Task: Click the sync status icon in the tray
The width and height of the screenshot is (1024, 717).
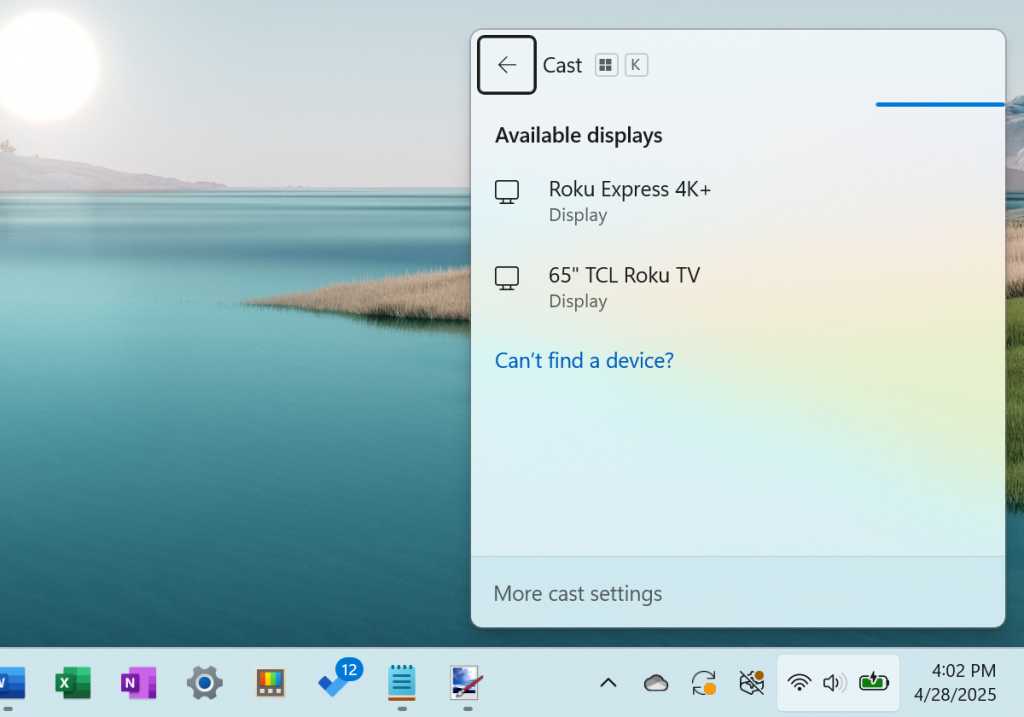Action: tap(703, 683)
